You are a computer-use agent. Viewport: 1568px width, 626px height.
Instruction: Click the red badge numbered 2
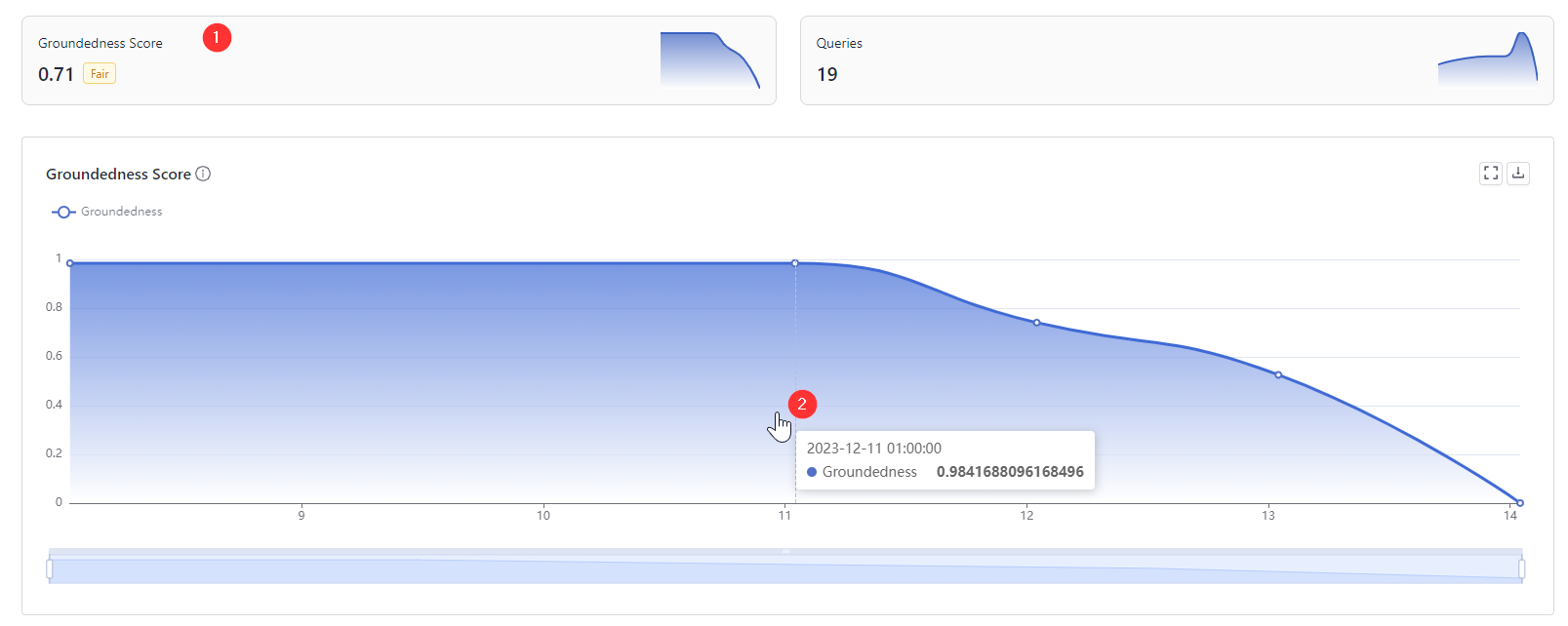click(802, 404)
